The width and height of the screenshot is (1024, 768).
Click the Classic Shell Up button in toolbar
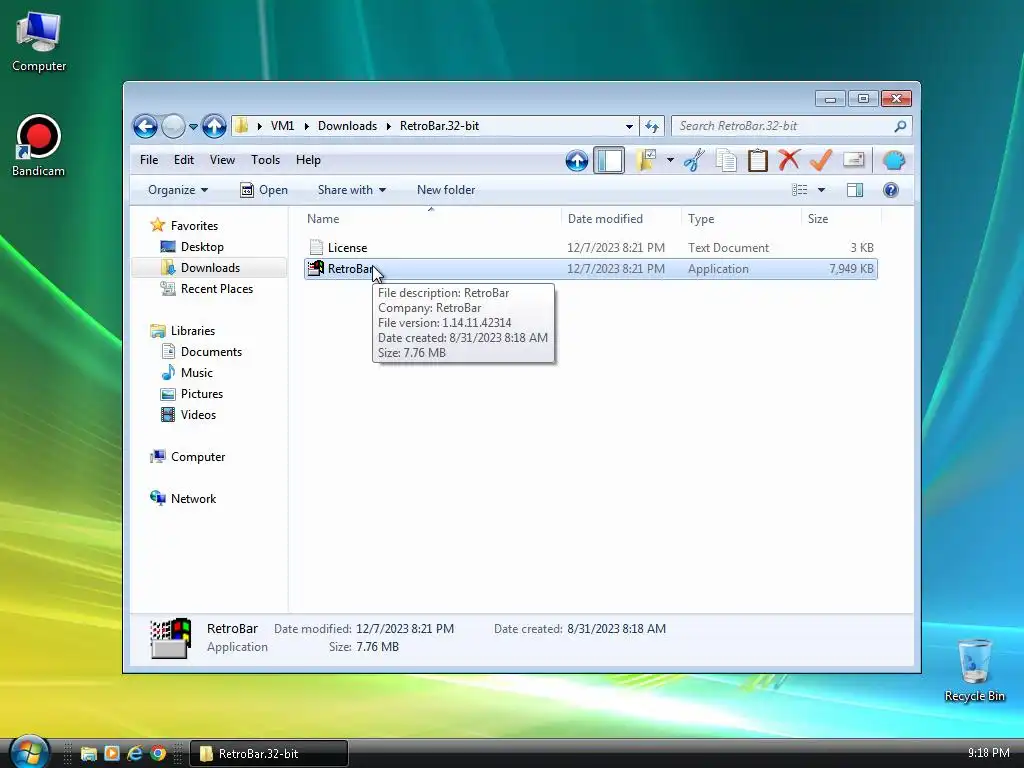click(577, 161)
